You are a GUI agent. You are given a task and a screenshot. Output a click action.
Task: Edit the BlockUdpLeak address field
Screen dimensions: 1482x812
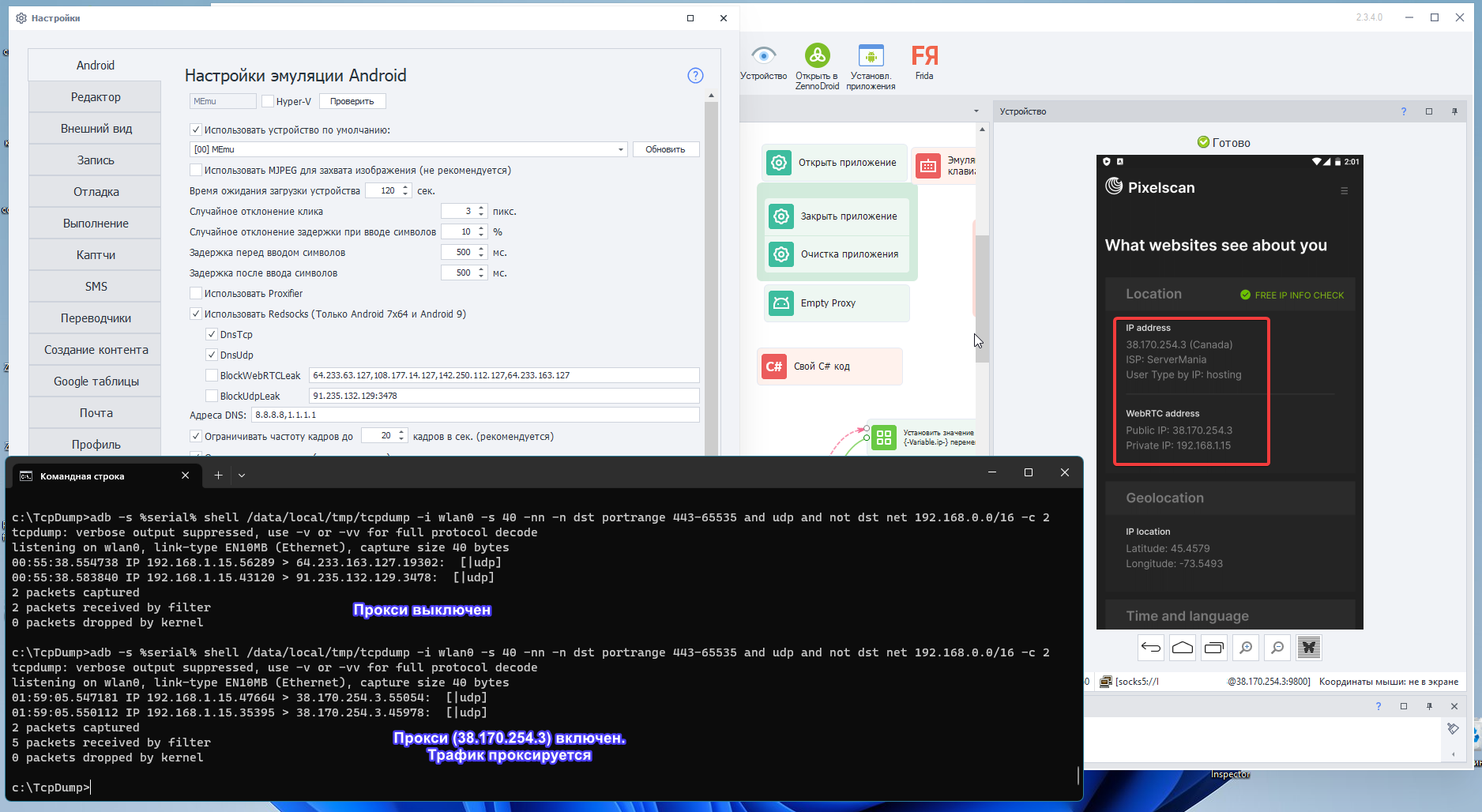pyautogui.click(x=504, y=396)
